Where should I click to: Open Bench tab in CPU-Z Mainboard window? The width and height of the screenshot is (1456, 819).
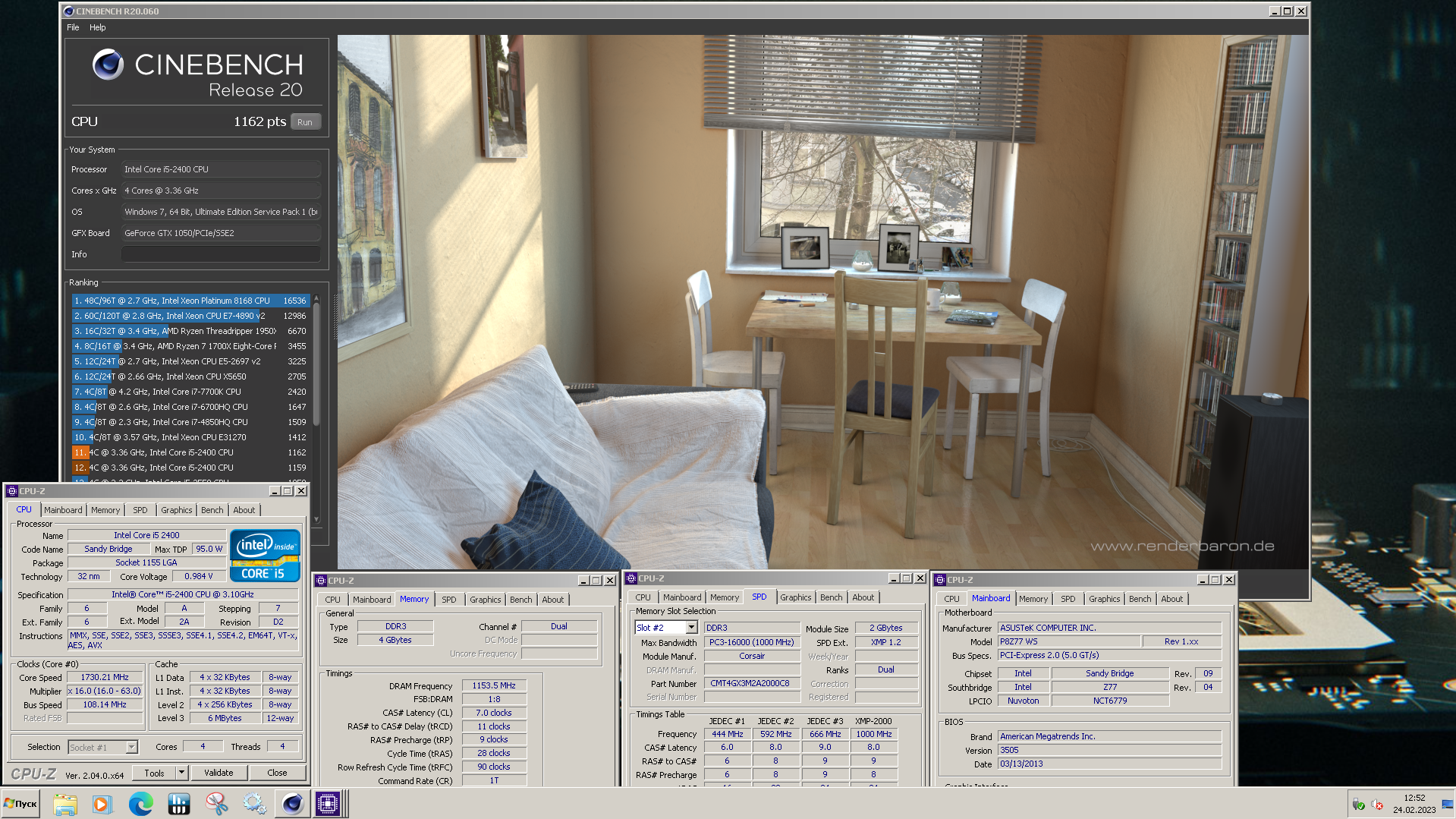[x=1140, y=599]
